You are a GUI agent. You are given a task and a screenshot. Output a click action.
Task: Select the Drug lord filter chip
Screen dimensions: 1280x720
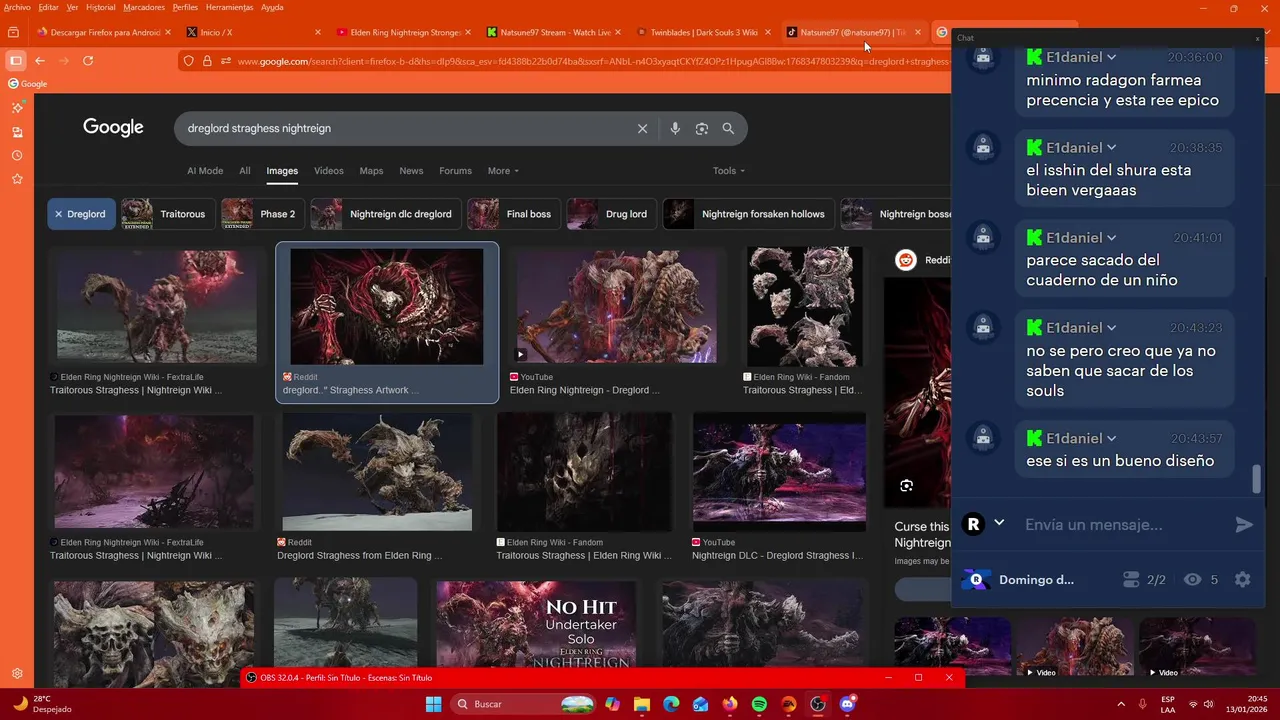[612, 214]
